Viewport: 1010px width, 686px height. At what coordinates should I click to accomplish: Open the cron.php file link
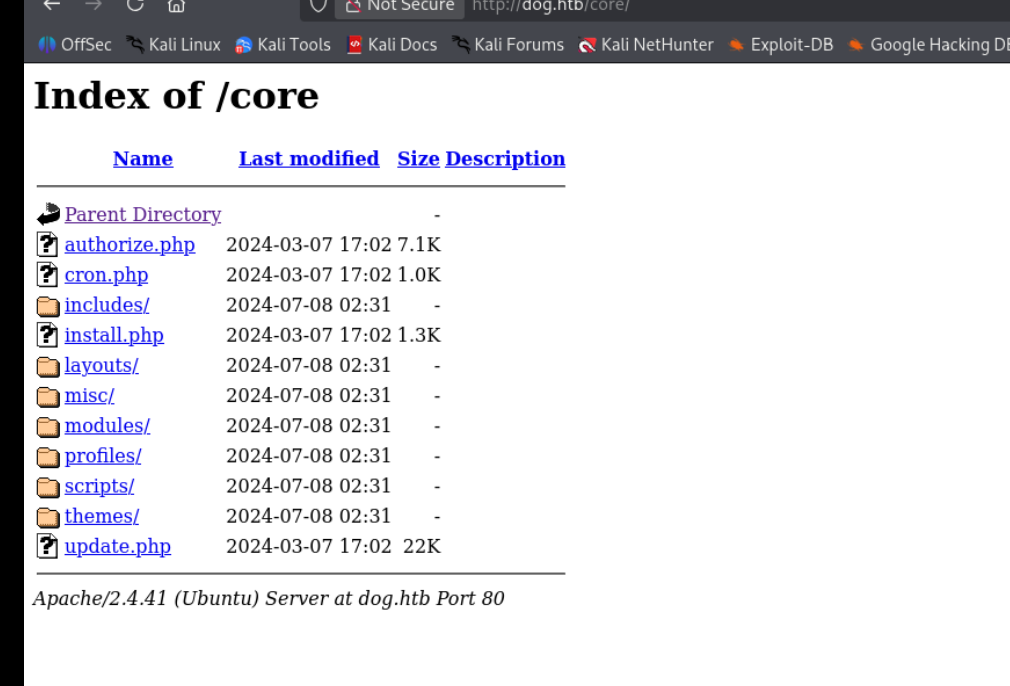pyautogui.click(x=106, y=275)
